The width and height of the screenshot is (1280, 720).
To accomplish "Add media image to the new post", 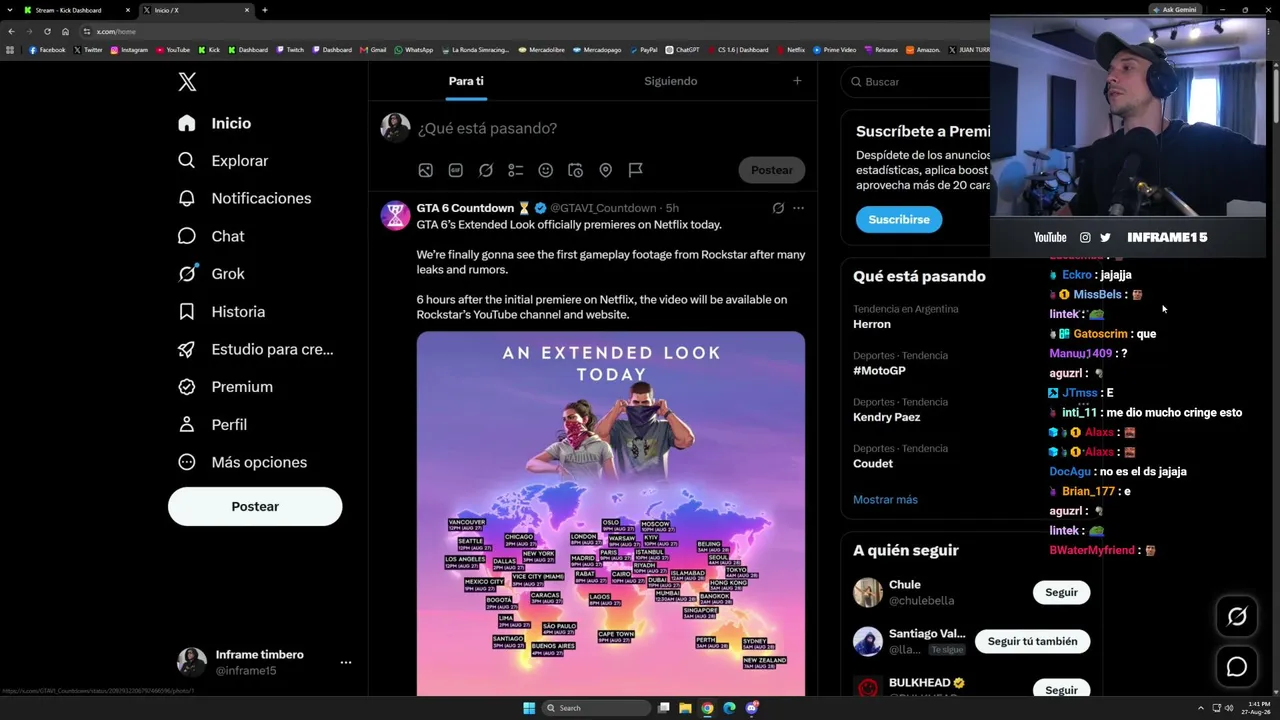I will click(426, 170).
